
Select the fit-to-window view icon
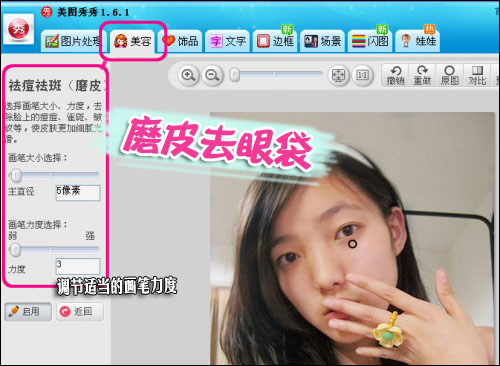[x=338, y=76]
